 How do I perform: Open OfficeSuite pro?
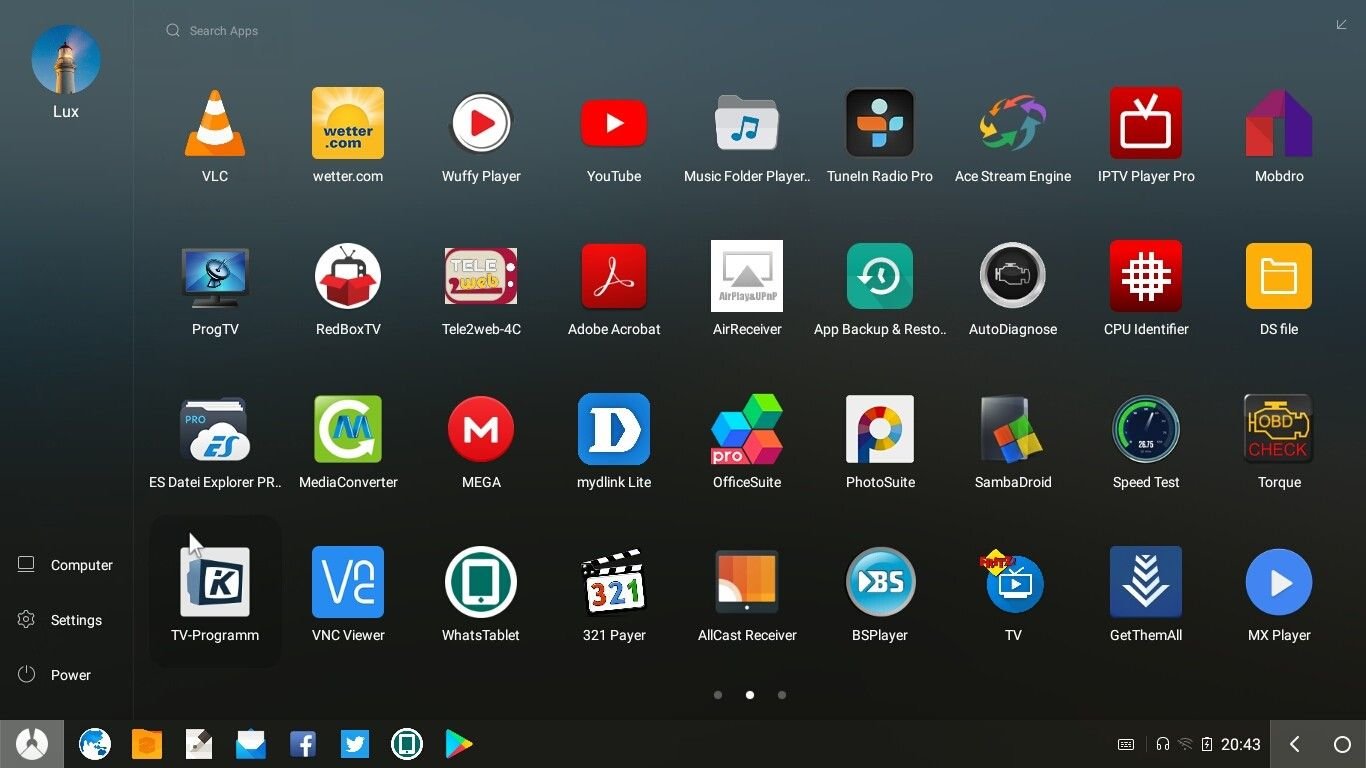[747, 429]
